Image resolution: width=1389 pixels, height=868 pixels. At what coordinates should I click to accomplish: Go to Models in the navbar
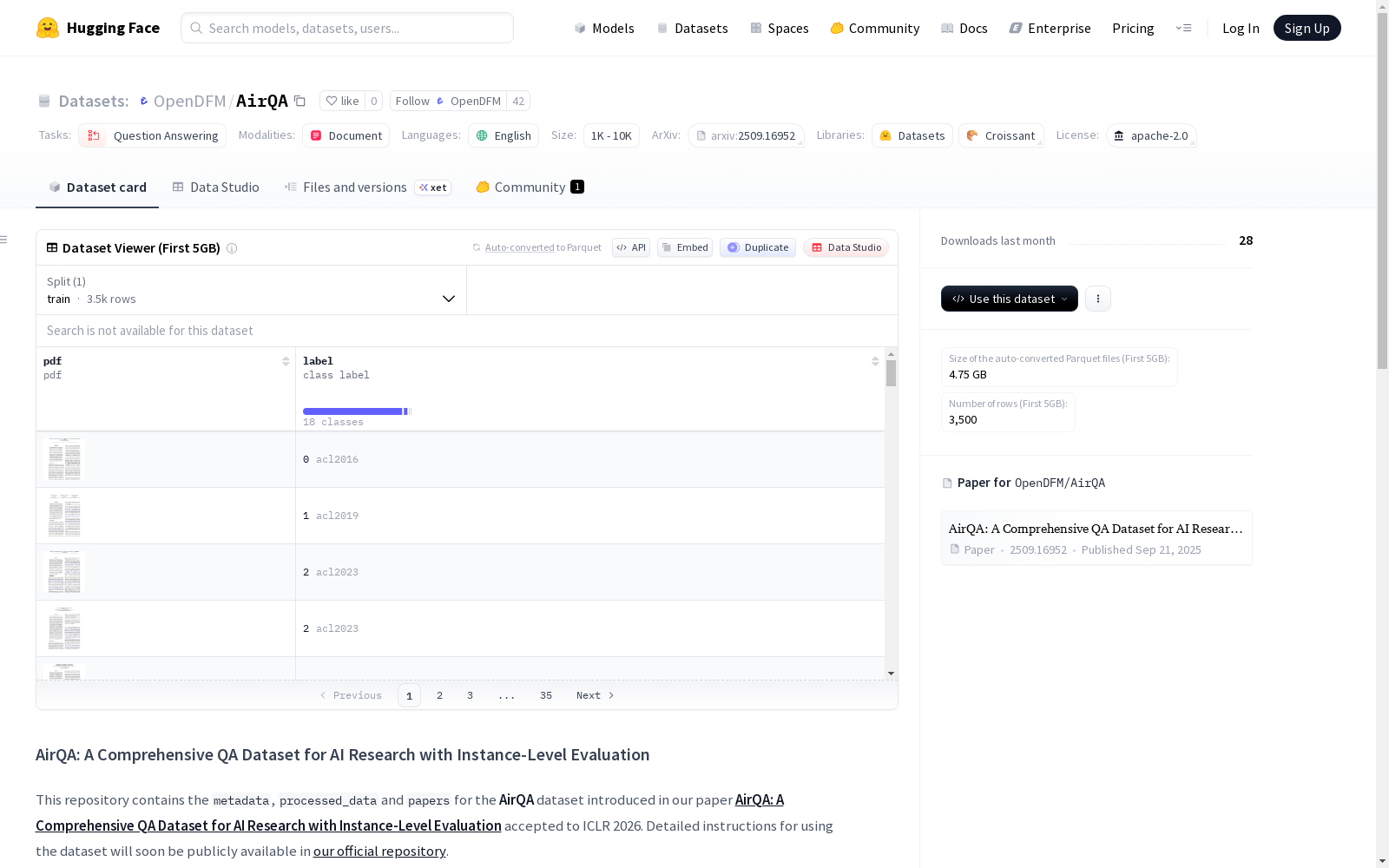pos(604,28)
